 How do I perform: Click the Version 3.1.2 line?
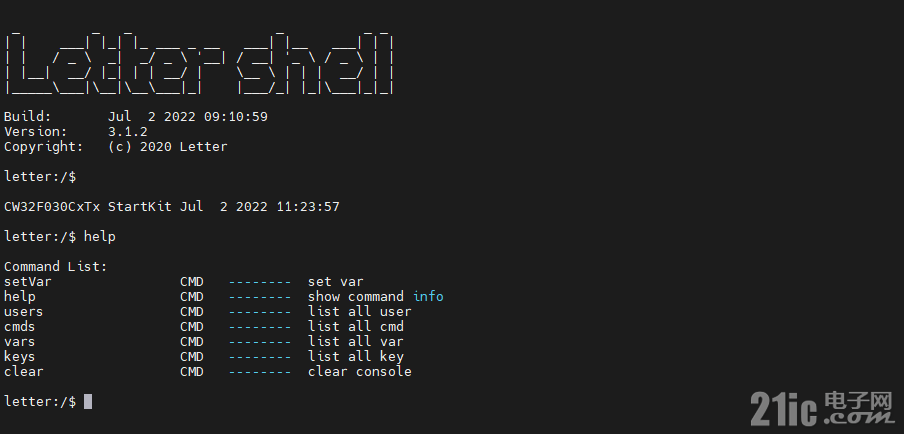pyautogui.click(x=76, y=132)
